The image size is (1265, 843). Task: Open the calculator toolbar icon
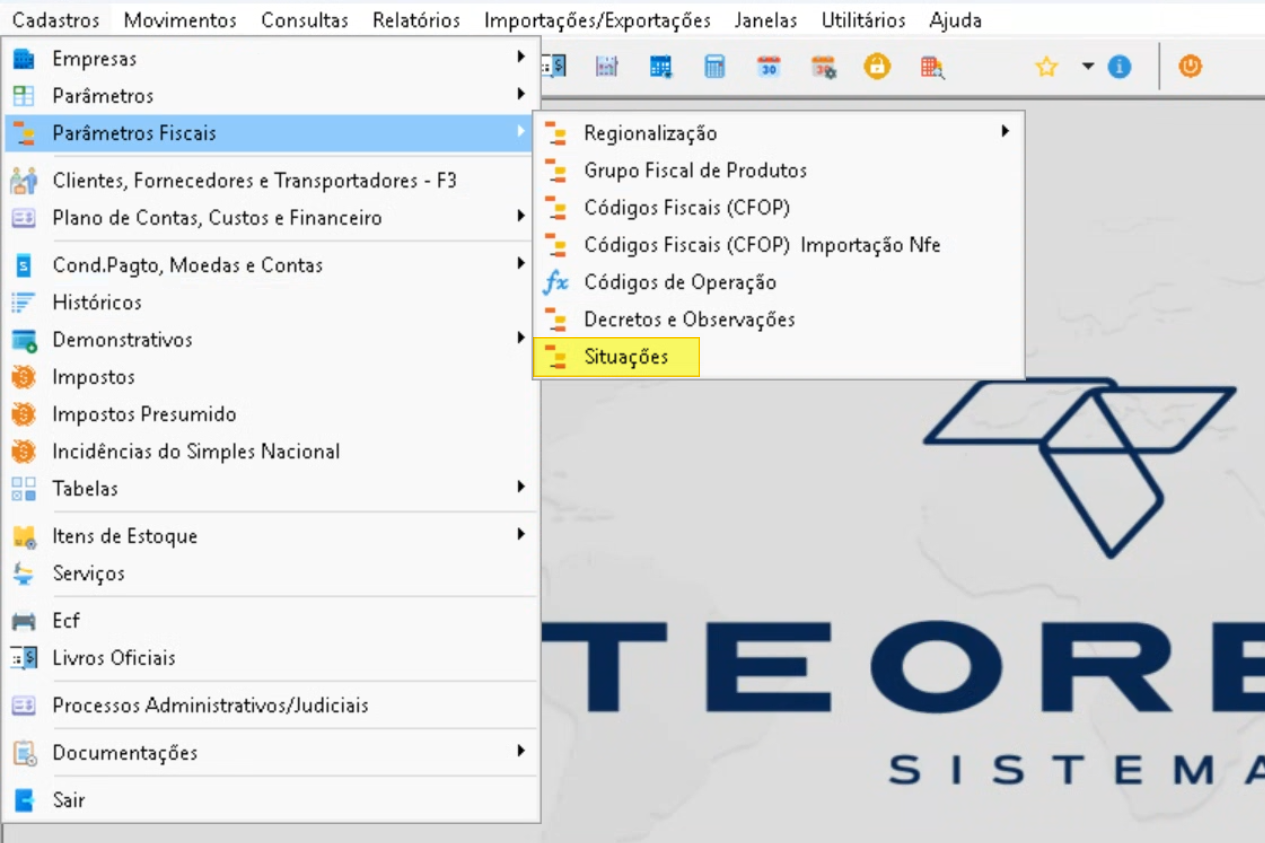[x=715, y=67]
